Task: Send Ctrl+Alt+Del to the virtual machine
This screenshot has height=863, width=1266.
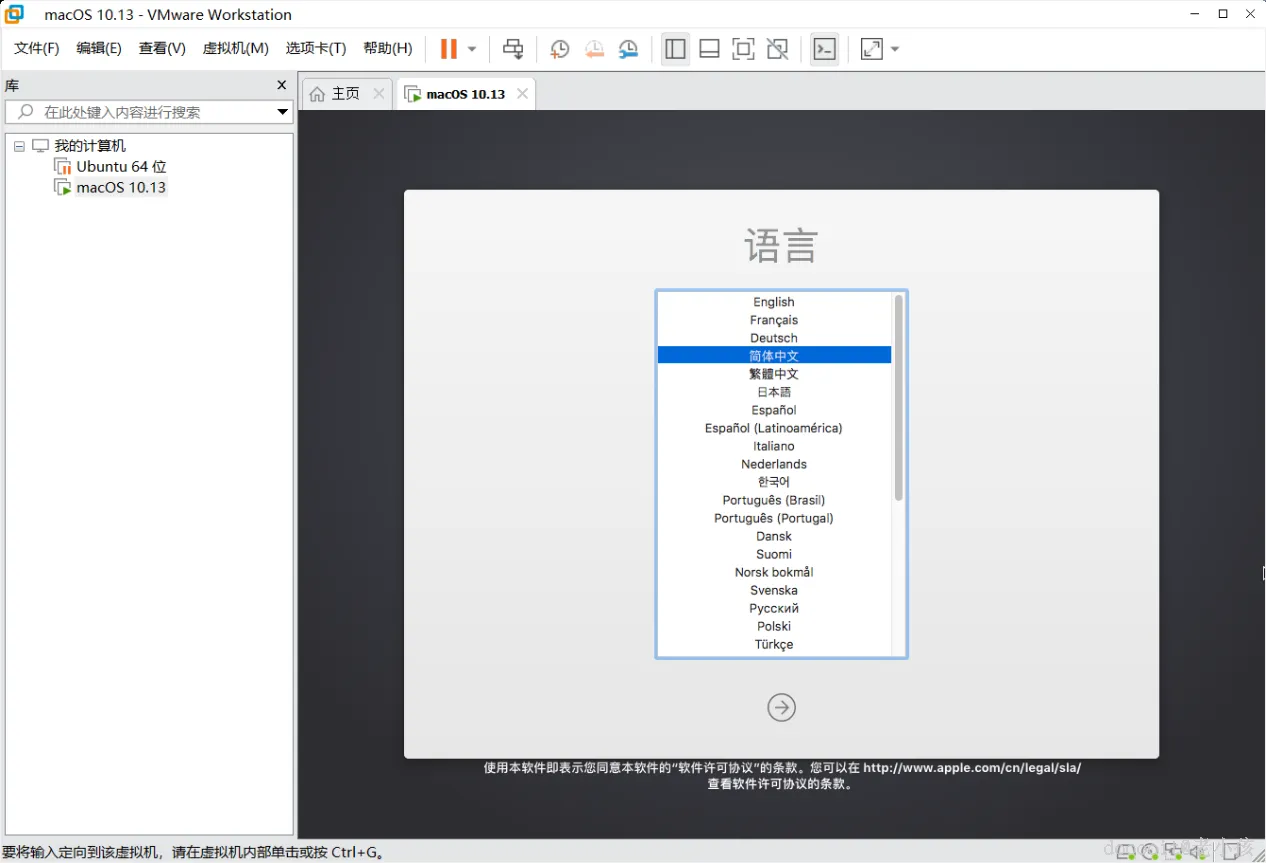Action: (x=513, y=49)
